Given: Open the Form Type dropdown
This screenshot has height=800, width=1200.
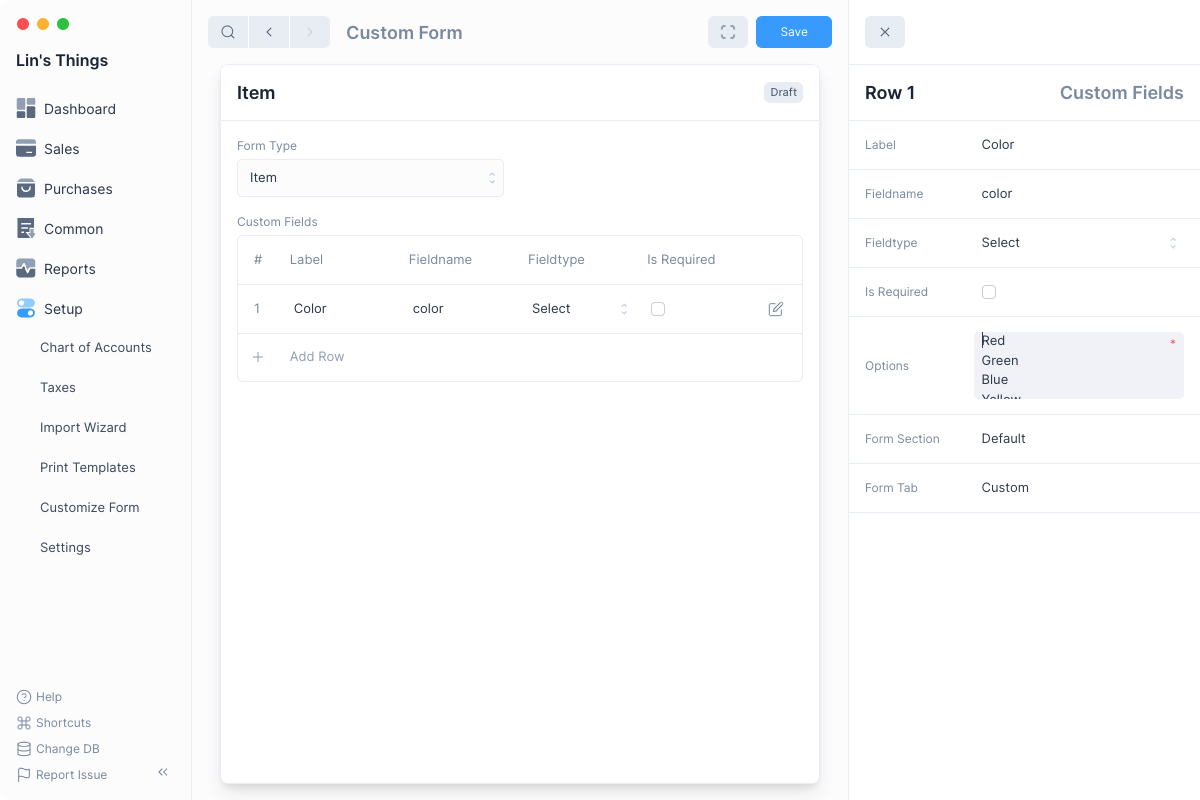Looking at the screenshot, I should tap(370, 178).
